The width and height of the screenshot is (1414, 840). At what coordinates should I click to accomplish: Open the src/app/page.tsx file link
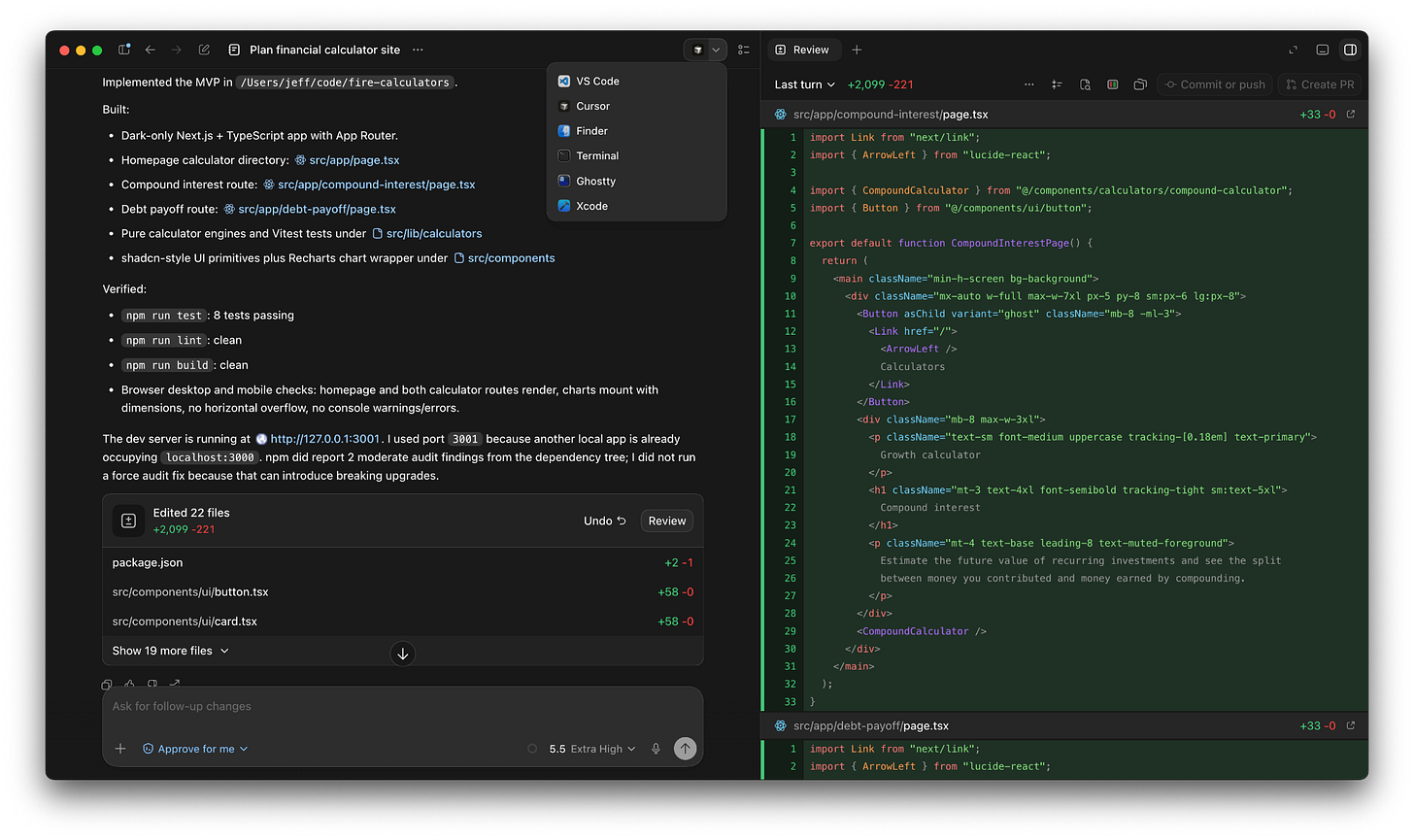pyautogui.click(x=347, y=160)
